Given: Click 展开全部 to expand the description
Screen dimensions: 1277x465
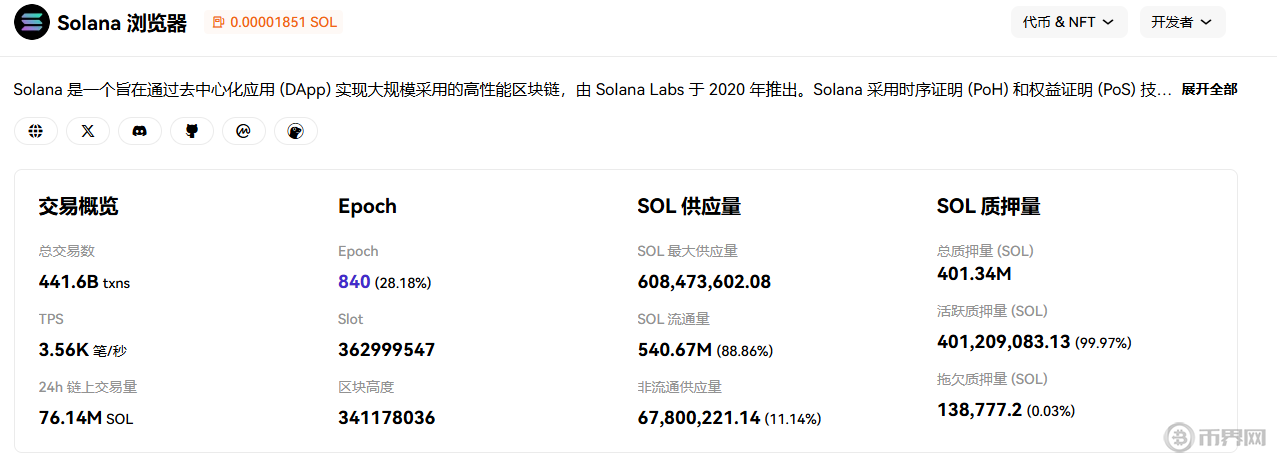Looking at the screenshot, I should (x=1209, y=90).
